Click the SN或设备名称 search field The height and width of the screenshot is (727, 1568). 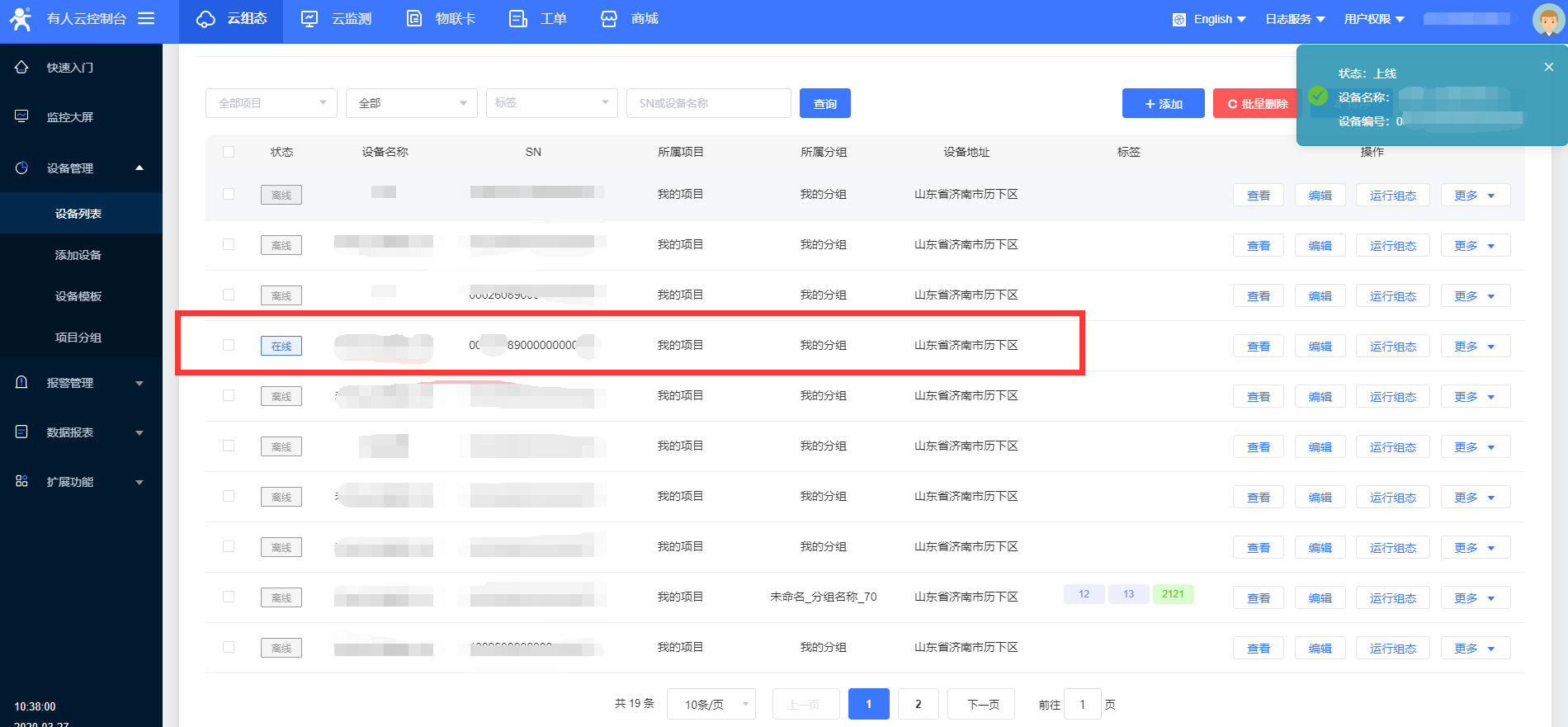[x=708, y=103]
